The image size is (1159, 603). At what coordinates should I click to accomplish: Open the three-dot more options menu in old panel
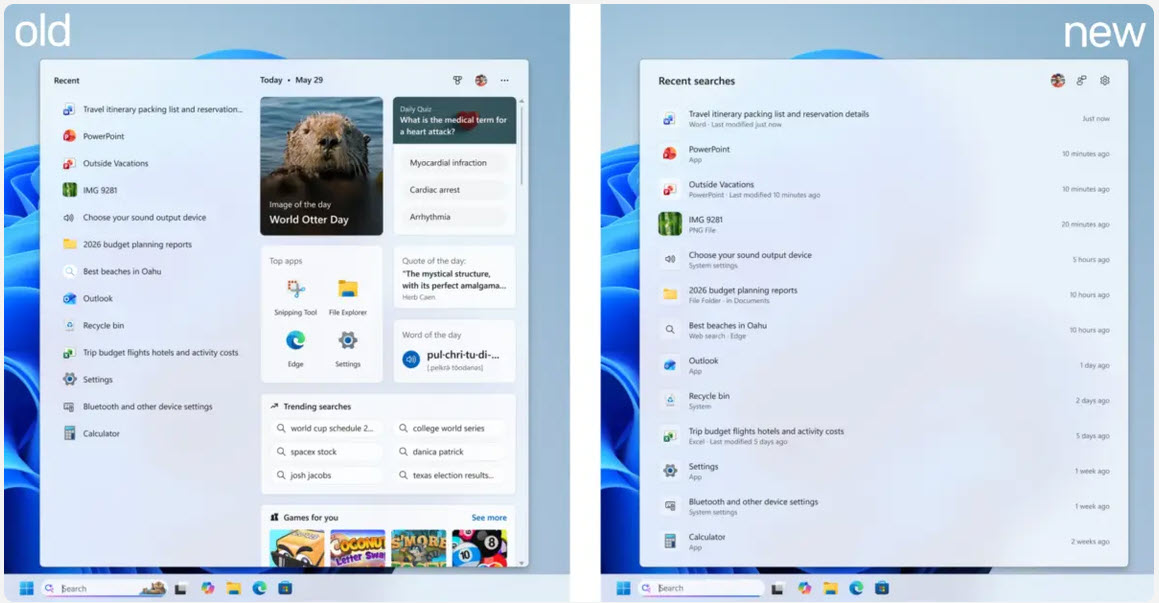pos(505,81)
